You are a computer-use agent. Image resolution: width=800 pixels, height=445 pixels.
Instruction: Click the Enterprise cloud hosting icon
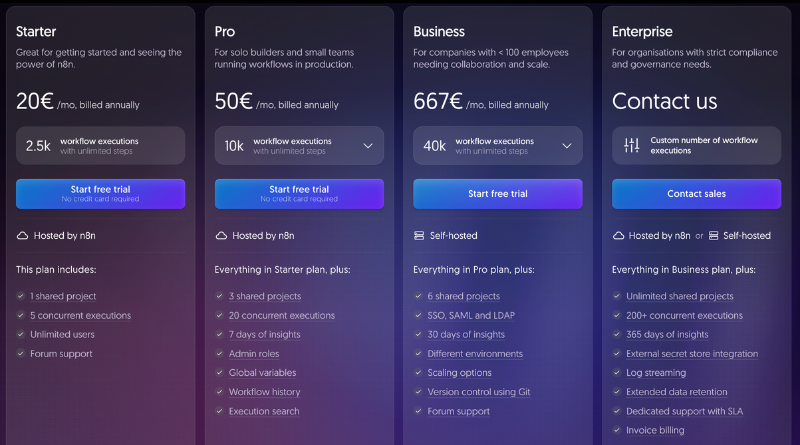pos(619,236)
